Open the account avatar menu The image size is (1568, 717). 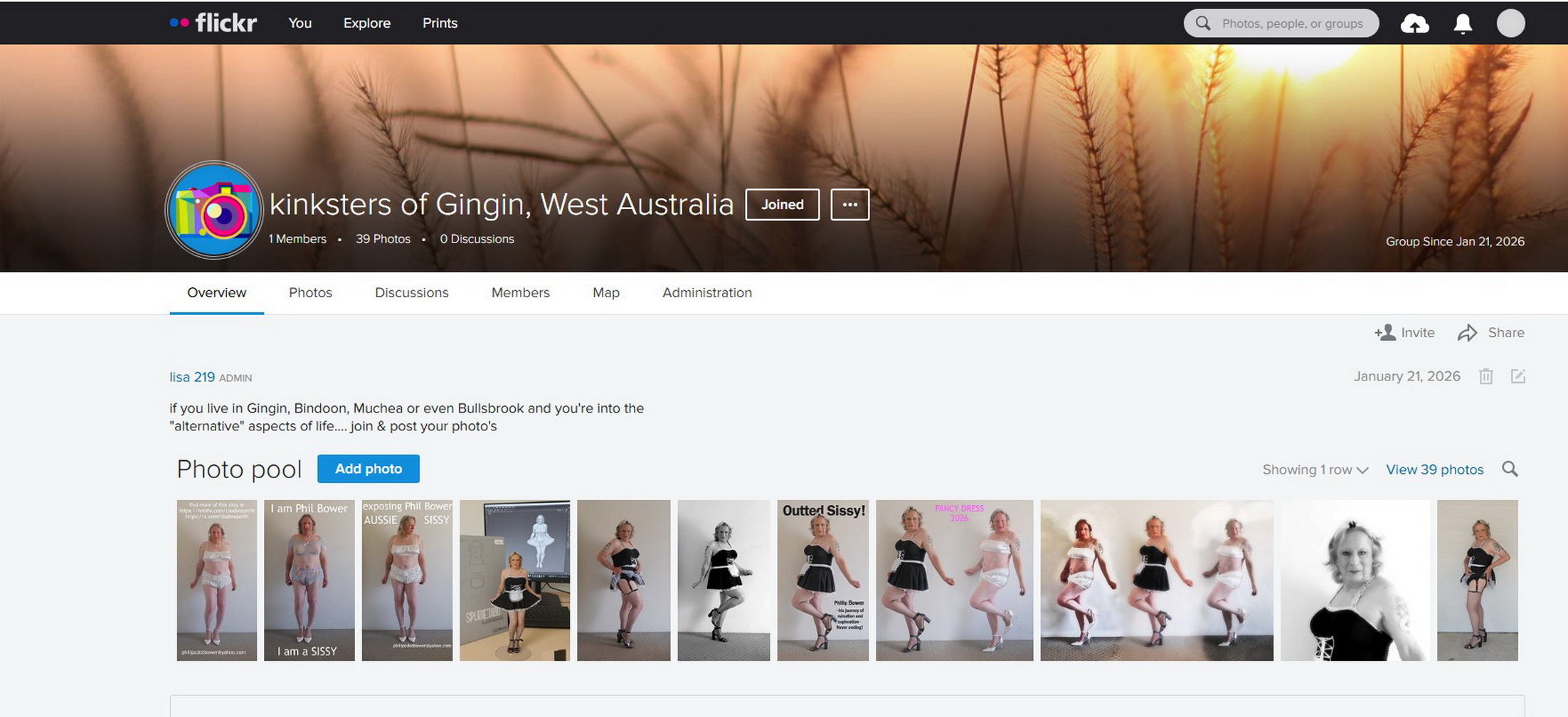[x=1510, y=23]
